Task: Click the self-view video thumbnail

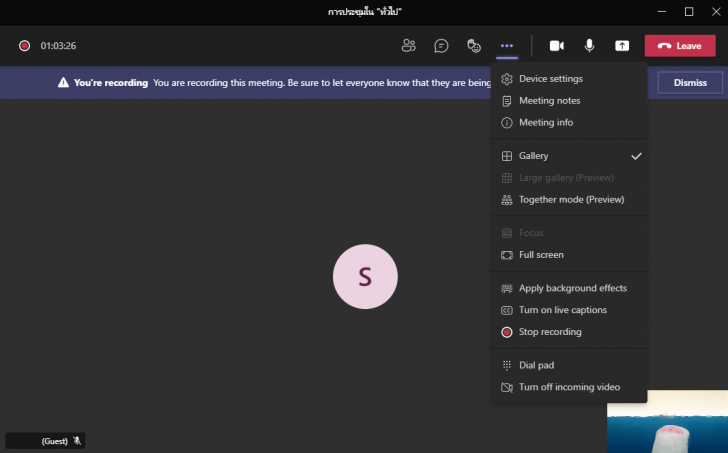Action: [667, 421]
